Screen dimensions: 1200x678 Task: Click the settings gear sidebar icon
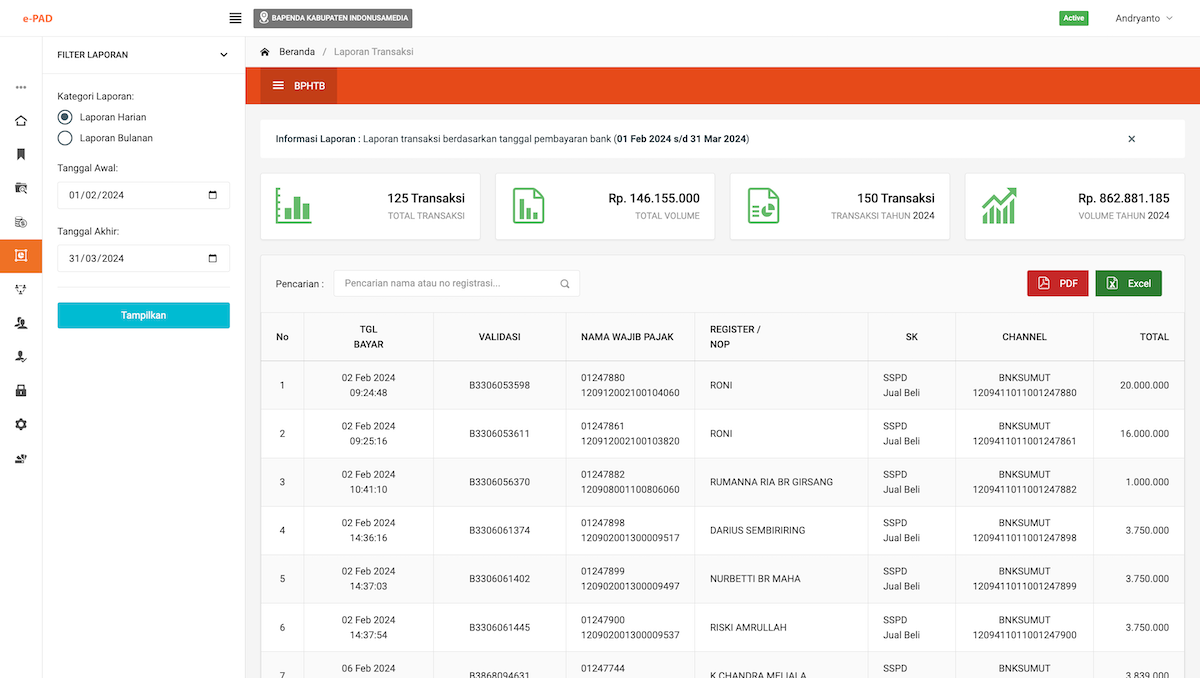click(x=21, y=424)
